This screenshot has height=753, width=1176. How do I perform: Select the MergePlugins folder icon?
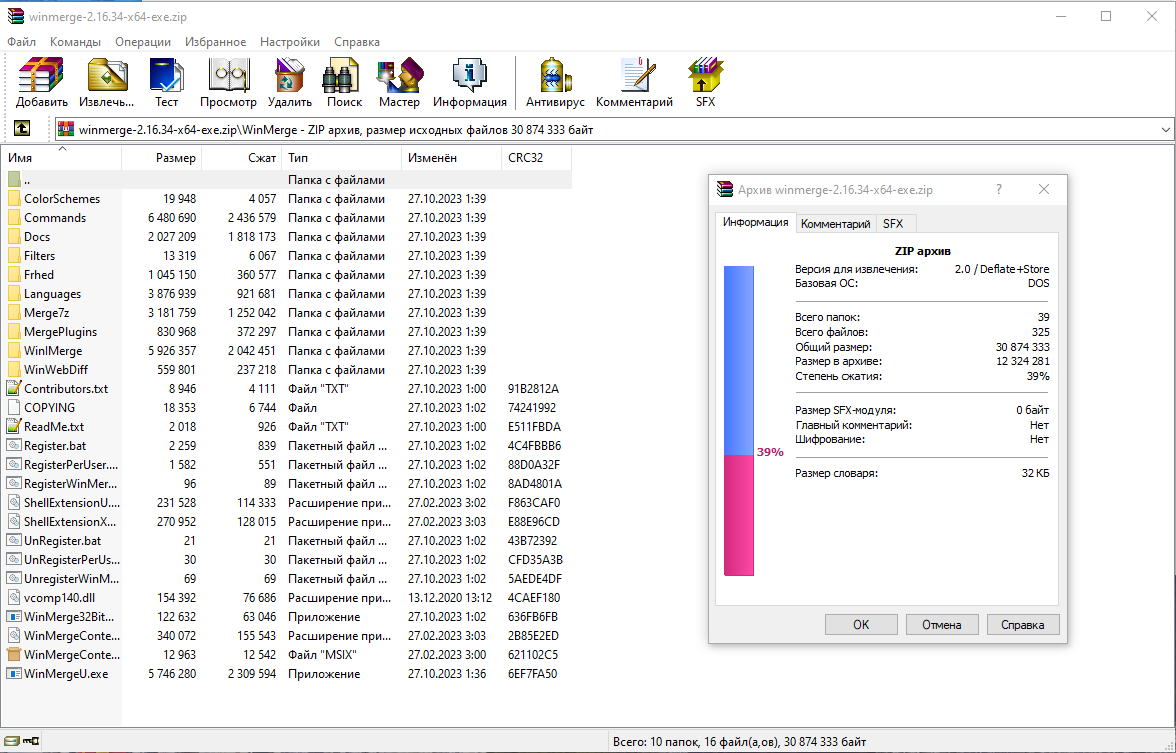click(x=14, y=332)
